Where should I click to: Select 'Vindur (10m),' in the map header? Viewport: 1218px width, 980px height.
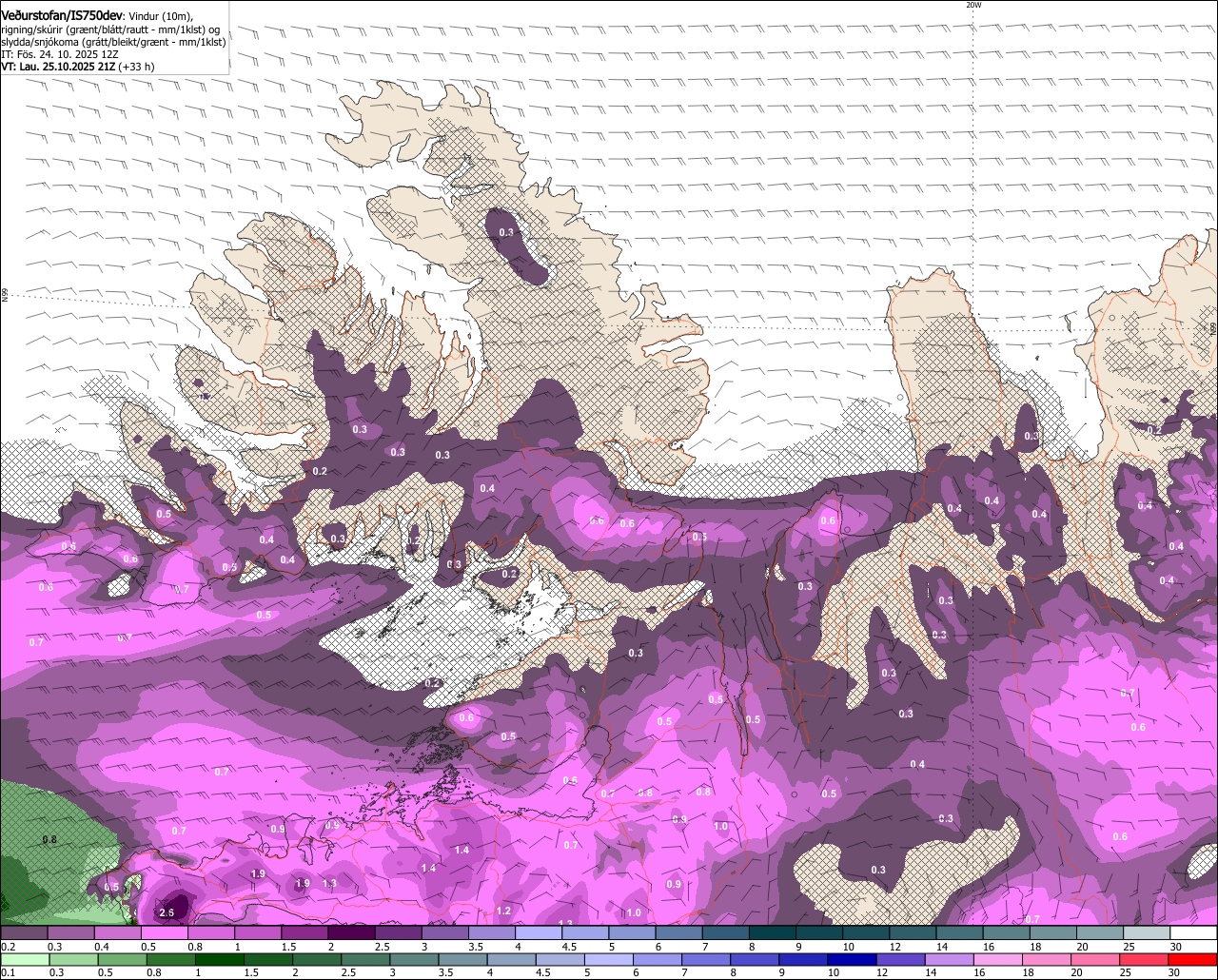pos(161,16)
